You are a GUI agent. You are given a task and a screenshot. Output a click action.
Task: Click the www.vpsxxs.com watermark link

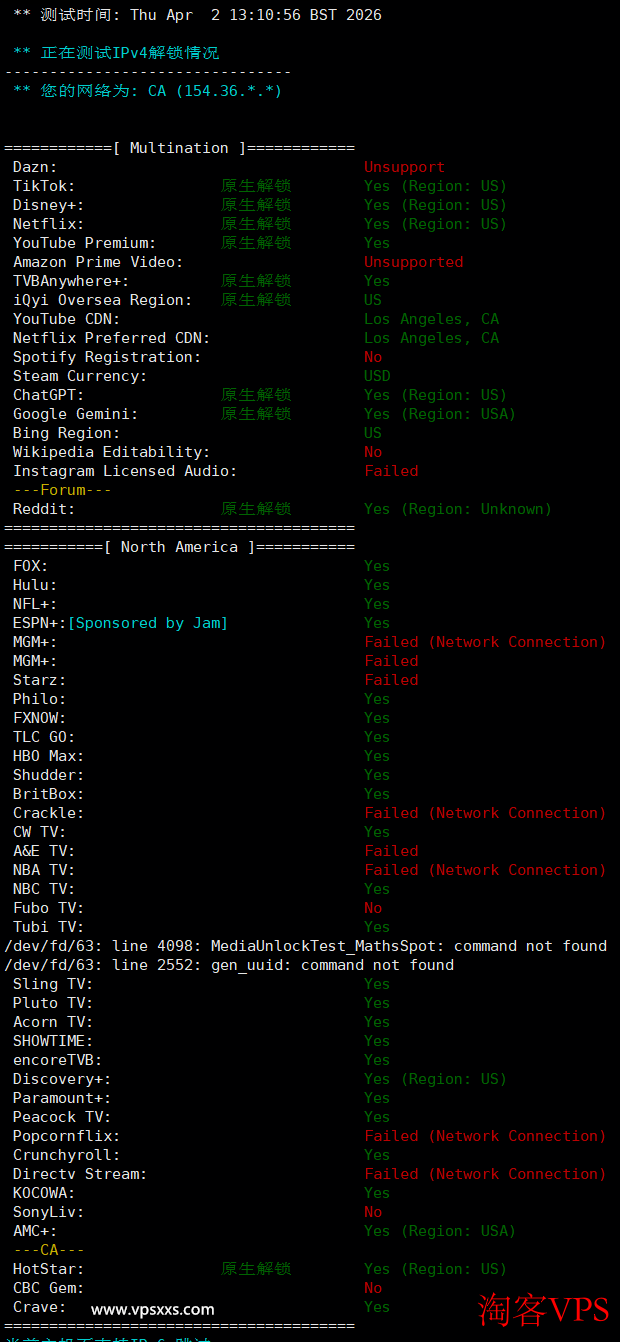pyautogui.click(x=152, y=1309)
